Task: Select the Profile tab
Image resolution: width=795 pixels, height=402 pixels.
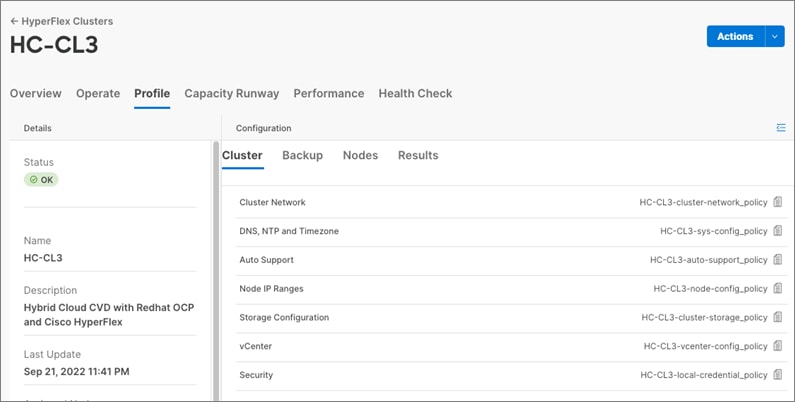Action: (152, 94)
